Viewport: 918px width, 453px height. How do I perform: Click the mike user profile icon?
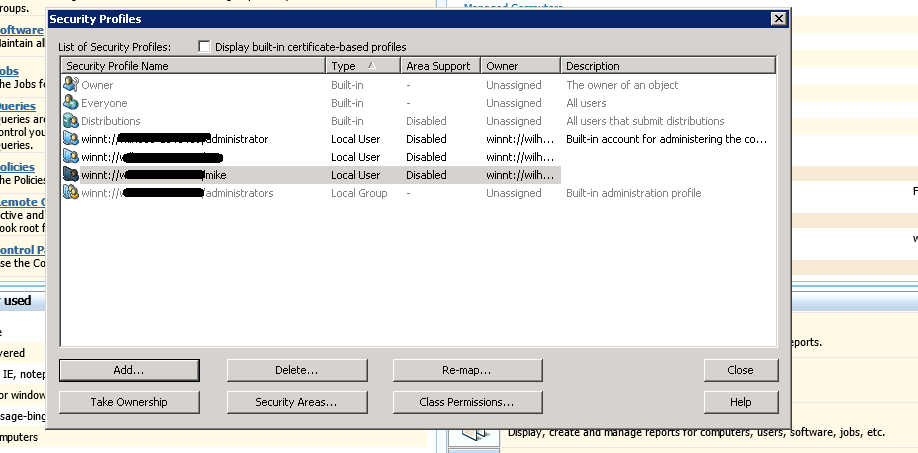pyautogui.click(x=70, y=175)
